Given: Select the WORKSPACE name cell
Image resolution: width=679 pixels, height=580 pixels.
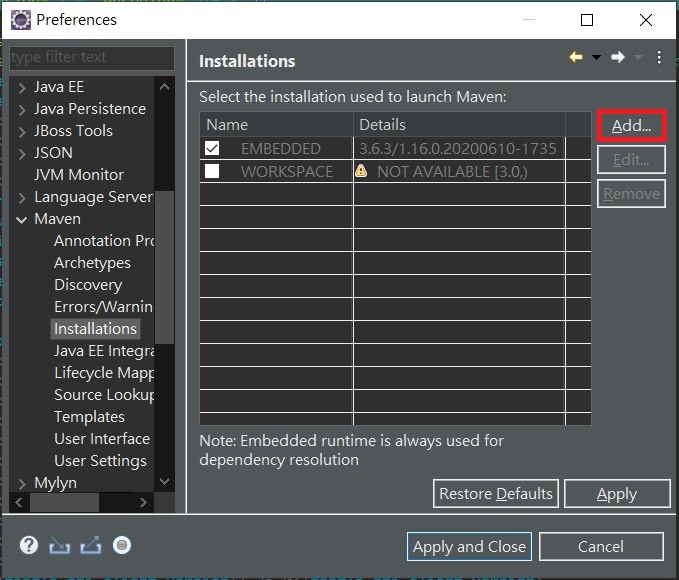Looking at the screenshot, I should [287, 172].
